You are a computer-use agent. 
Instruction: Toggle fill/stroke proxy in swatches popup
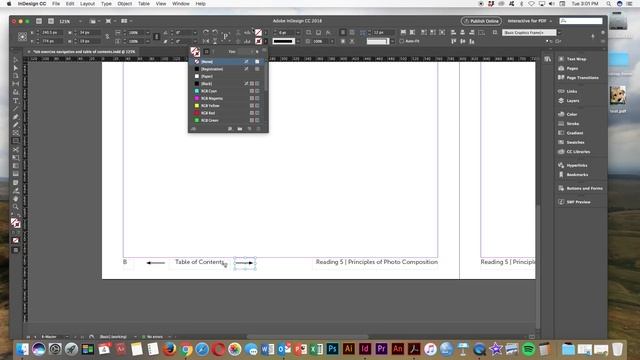(x=195, y=52)
